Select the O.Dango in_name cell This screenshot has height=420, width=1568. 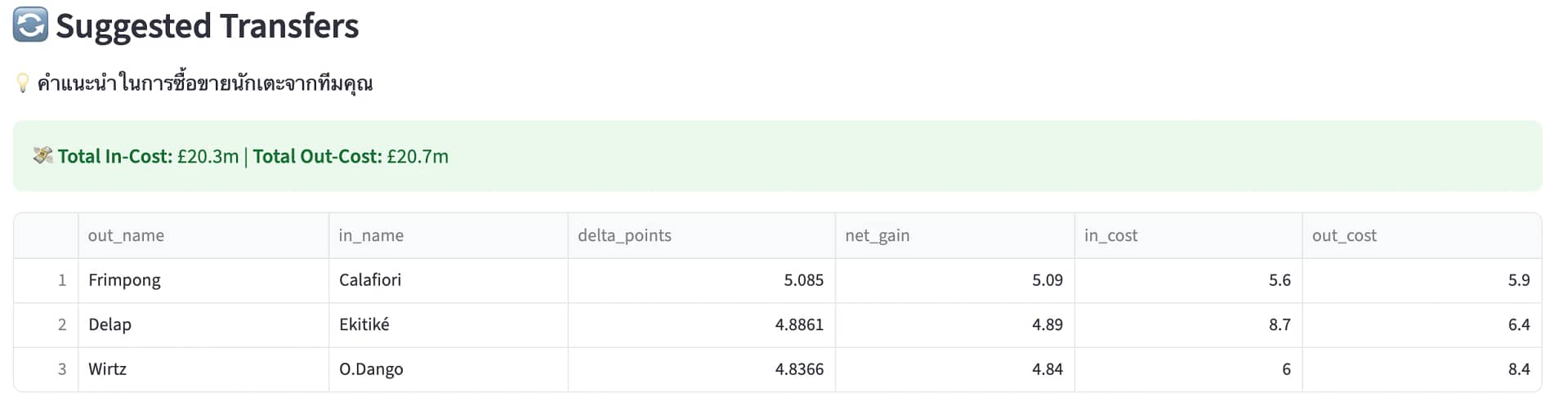point(448,369)
